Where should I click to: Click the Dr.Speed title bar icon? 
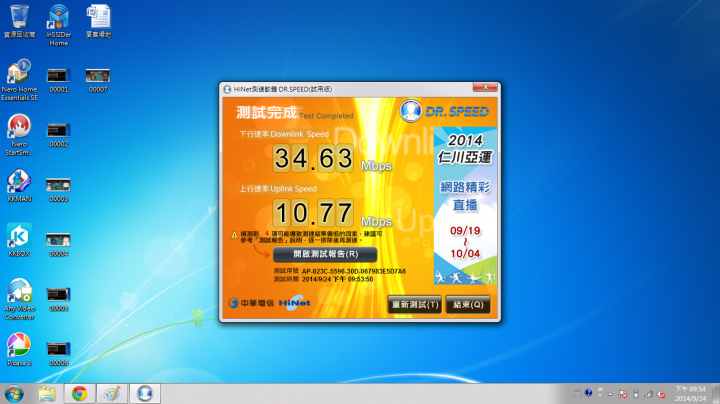click(x=227, y=89)
